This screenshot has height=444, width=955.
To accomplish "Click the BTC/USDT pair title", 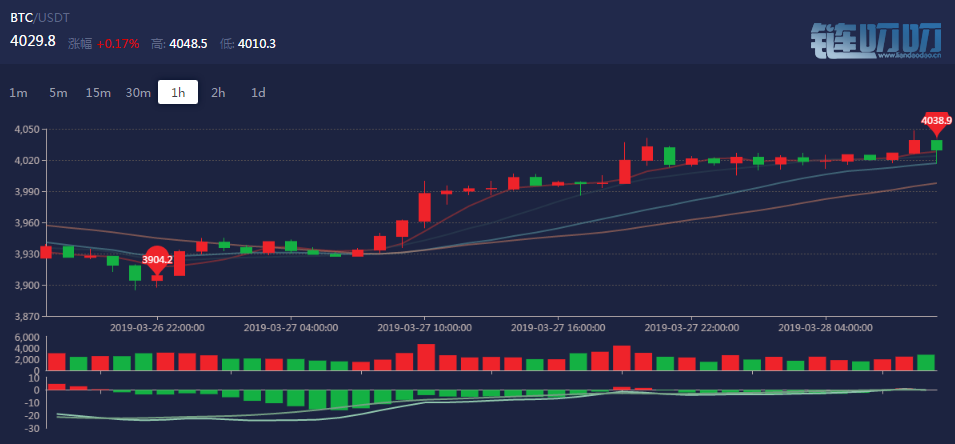I will coord(40,18).
